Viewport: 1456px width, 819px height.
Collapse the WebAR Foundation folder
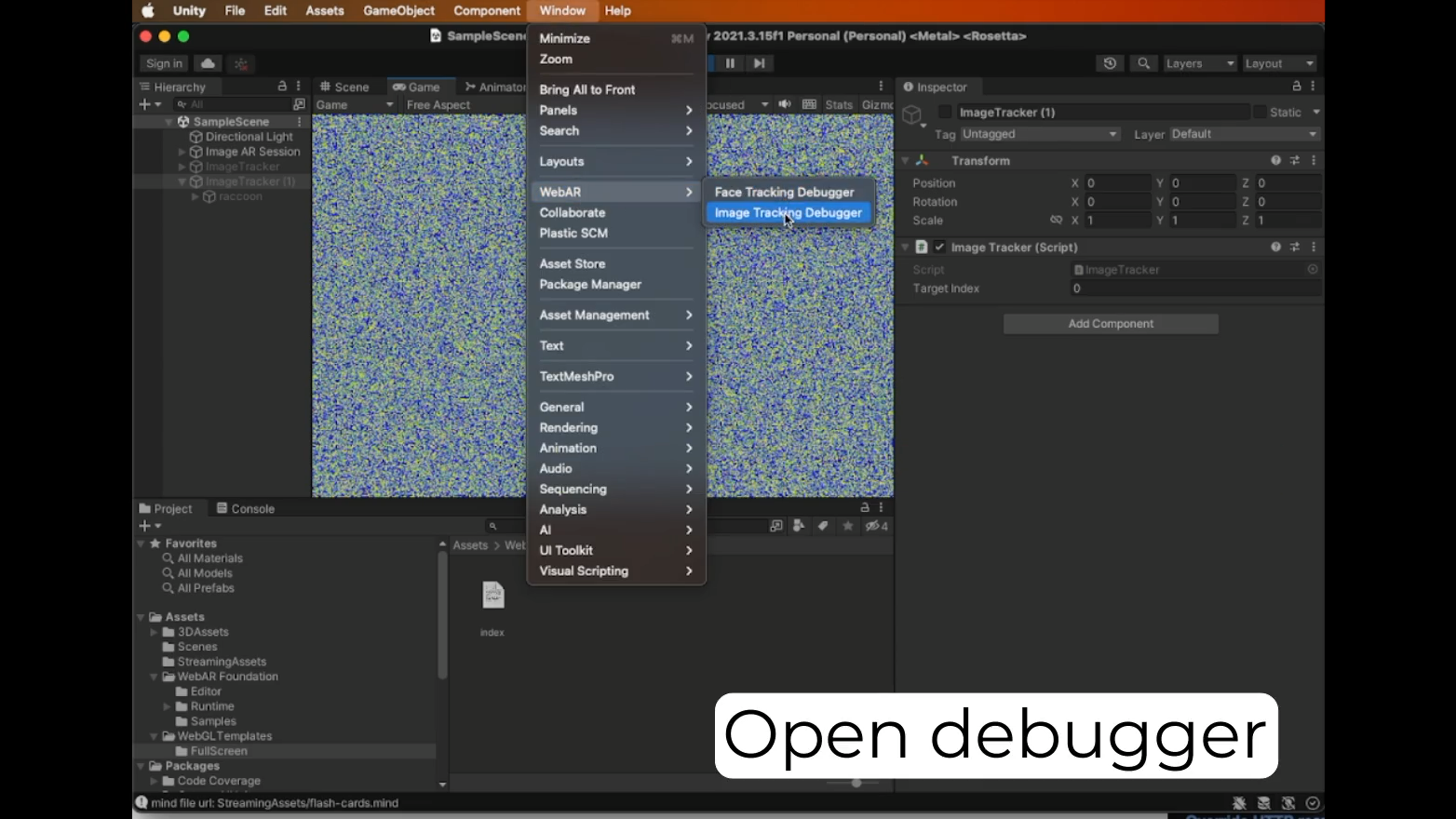click(155, 677)
